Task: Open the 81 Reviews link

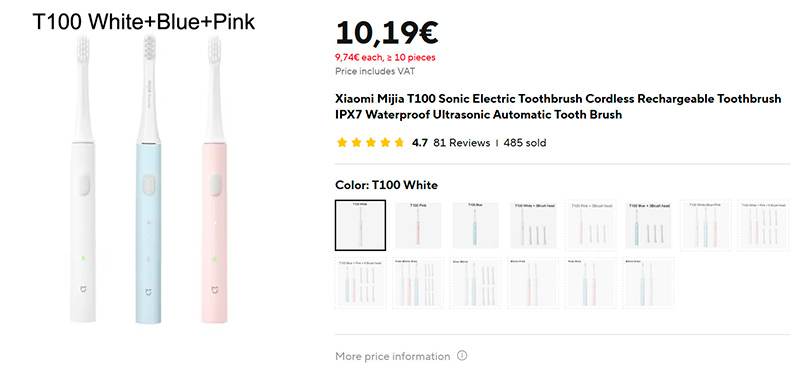Action: [x=461, y=143]
